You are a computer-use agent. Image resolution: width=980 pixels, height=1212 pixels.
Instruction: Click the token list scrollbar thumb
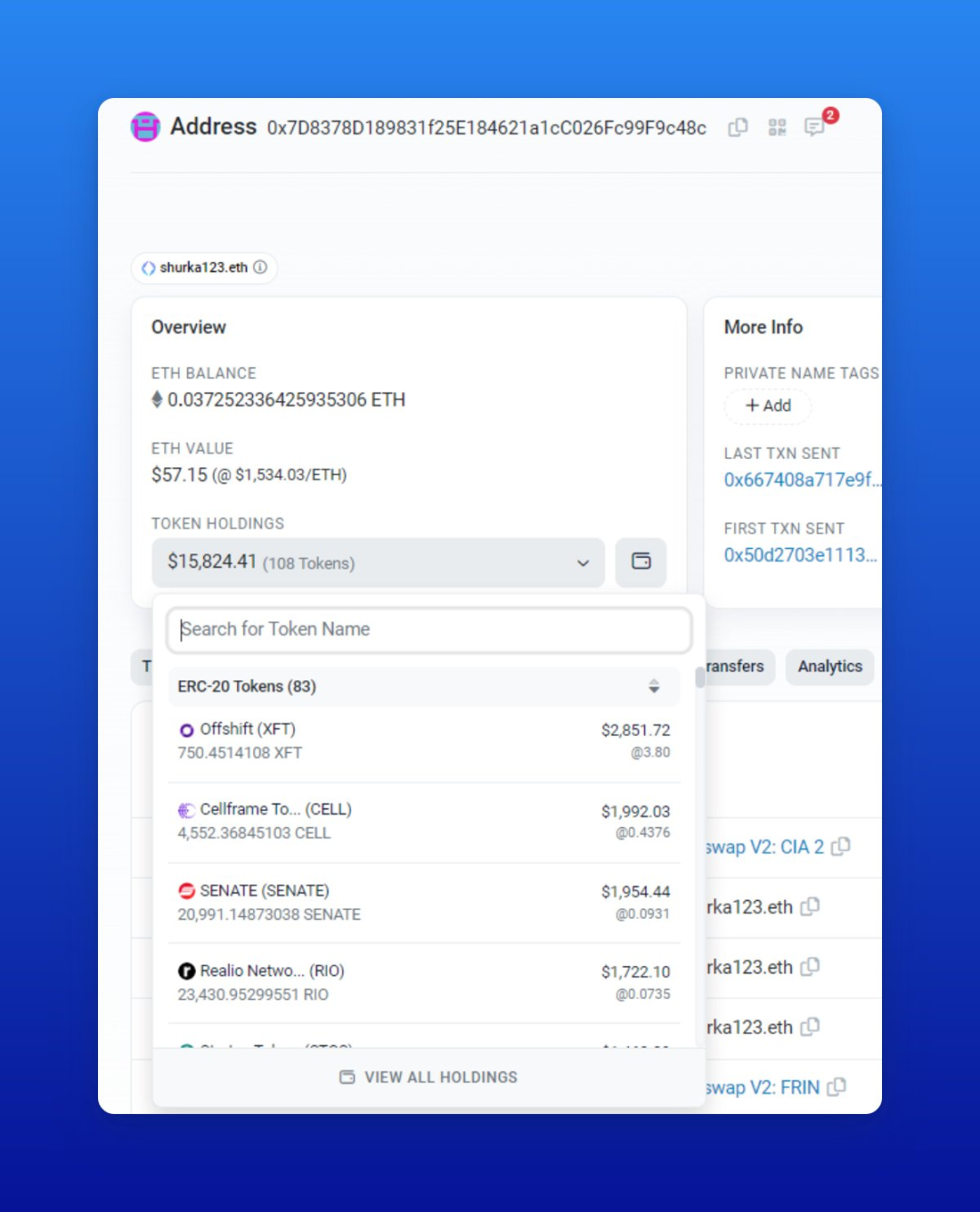[700, 678]
